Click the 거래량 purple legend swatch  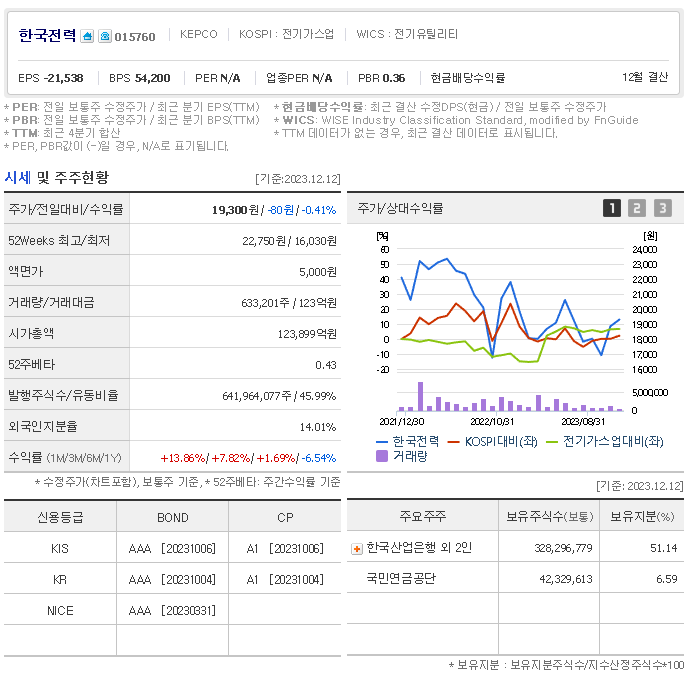(x=382, y=456)
